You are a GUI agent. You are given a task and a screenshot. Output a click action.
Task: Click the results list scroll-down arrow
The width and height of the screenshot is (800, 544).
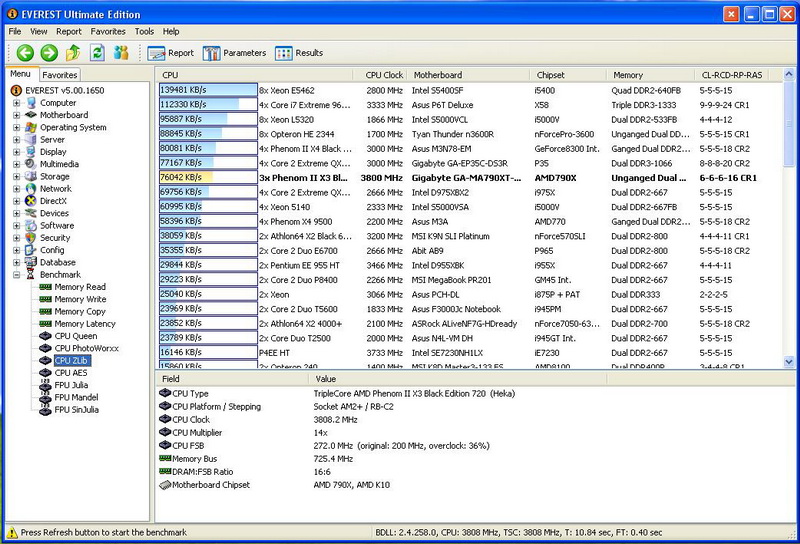pos(789,361)
